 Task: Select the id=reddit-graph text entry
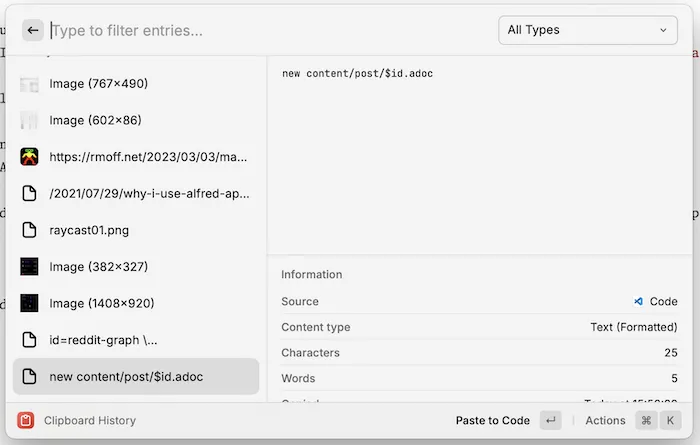coord(135,340)
